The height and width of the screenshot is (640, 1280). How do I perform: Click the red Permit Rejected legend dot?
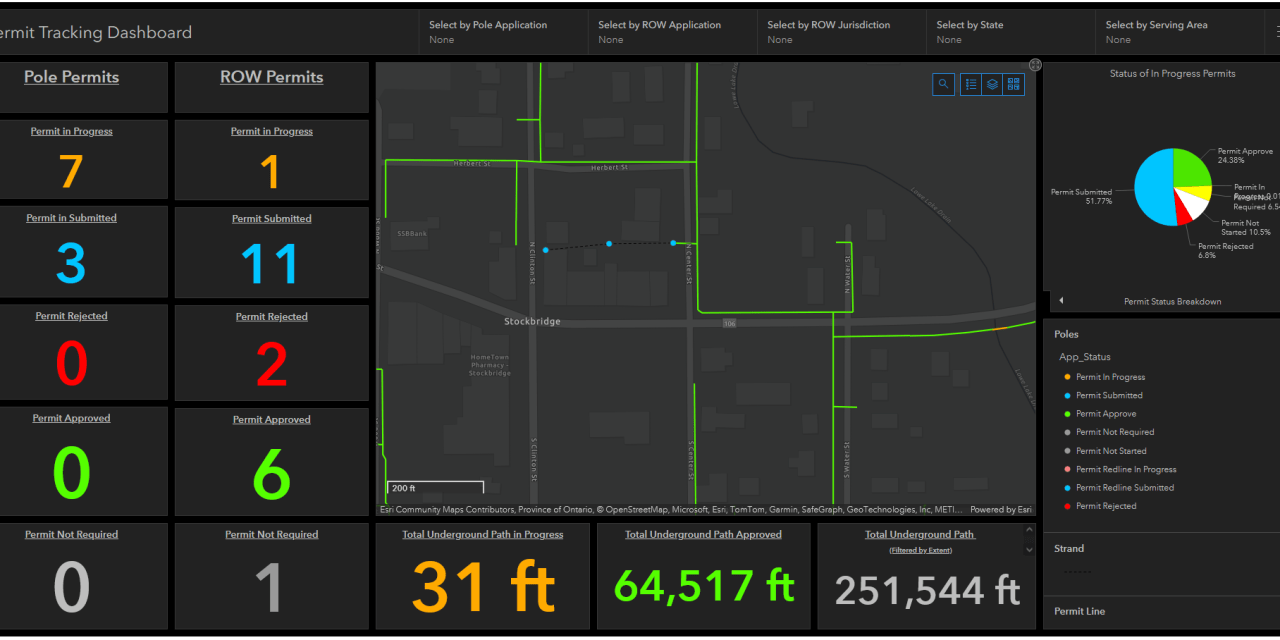click(x=1067, y=506)
